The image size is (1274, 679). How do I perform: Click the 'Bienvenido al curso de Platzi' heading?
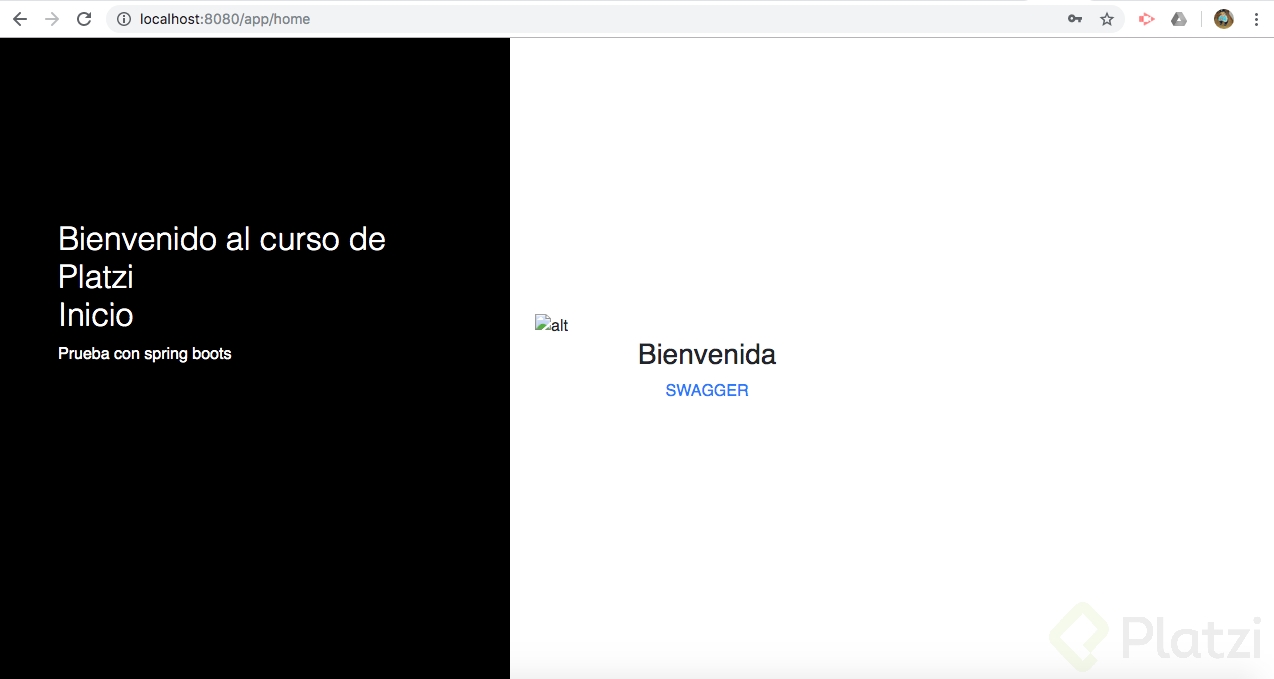point(221,257)
